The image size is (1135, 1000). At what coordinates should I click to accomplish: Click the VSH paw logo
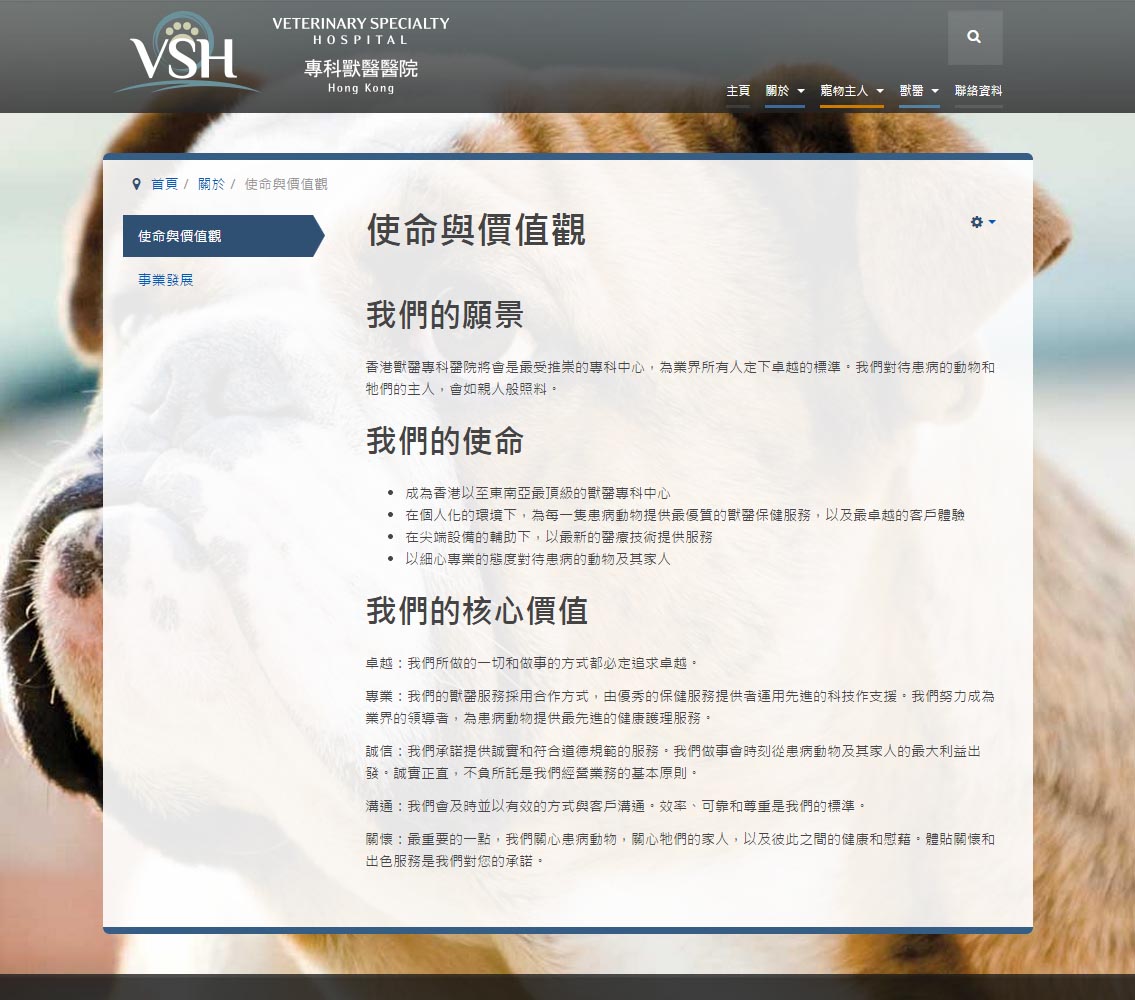pyautogui.click(x=183, y=53)
